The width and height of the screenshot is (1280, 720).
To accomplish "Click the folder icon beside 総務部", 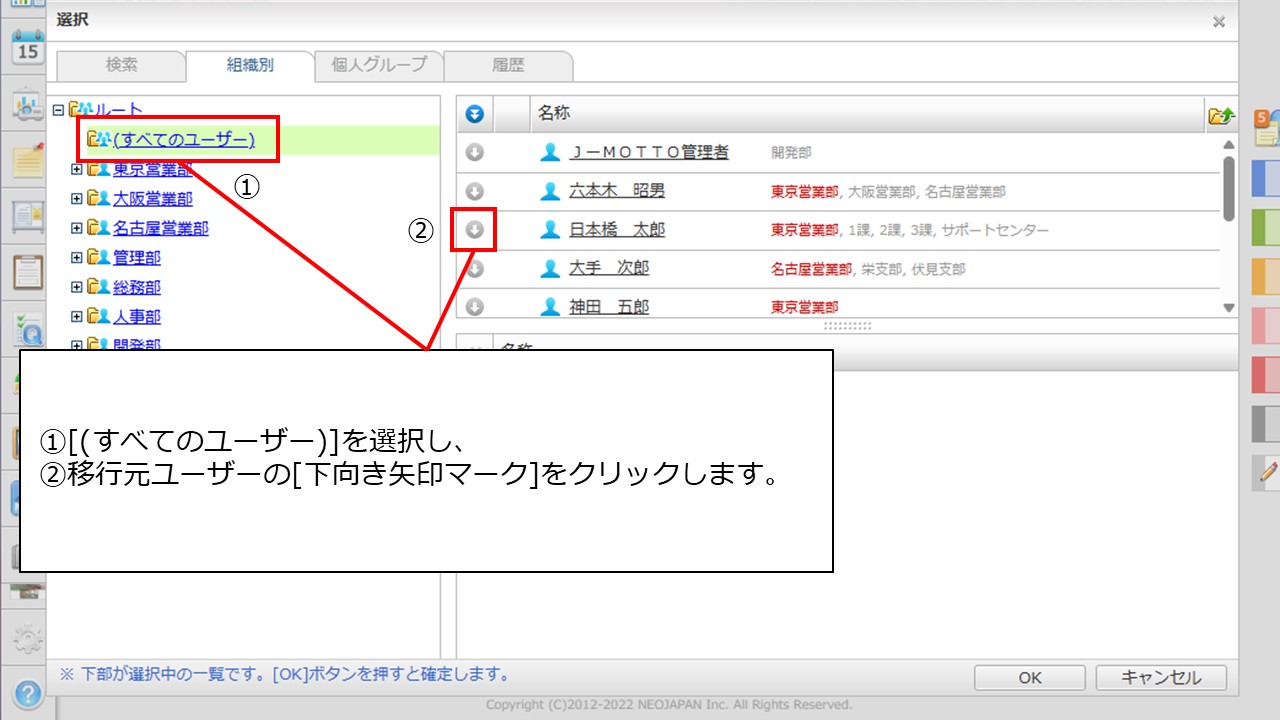I will (98, 287).
